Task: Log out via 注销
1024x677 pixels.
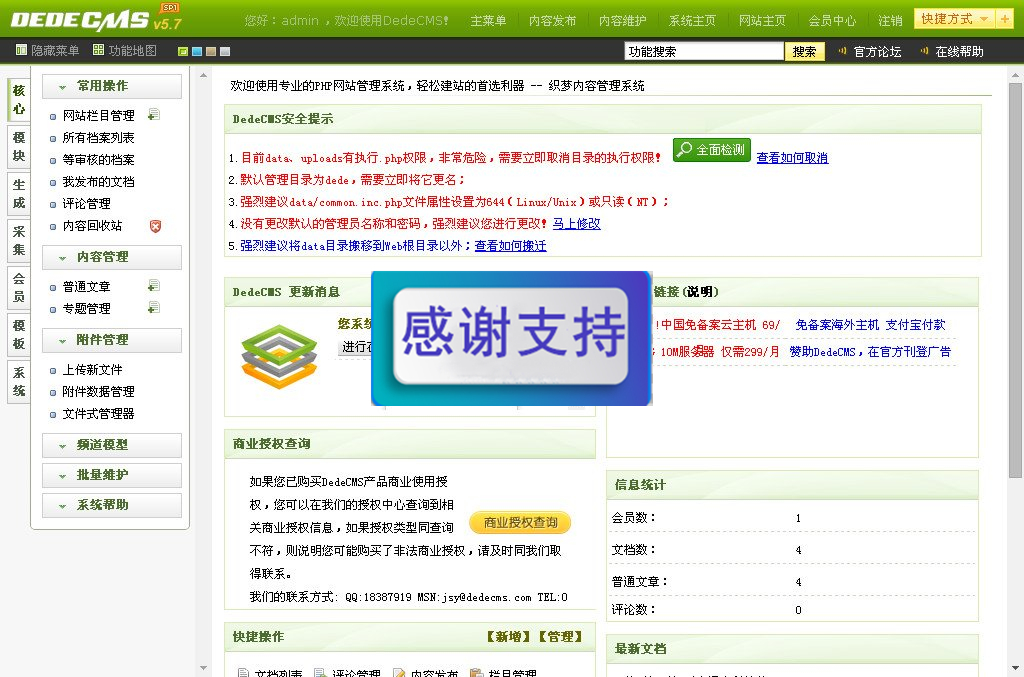Action: pyautogui.click(x=890, y=21)
